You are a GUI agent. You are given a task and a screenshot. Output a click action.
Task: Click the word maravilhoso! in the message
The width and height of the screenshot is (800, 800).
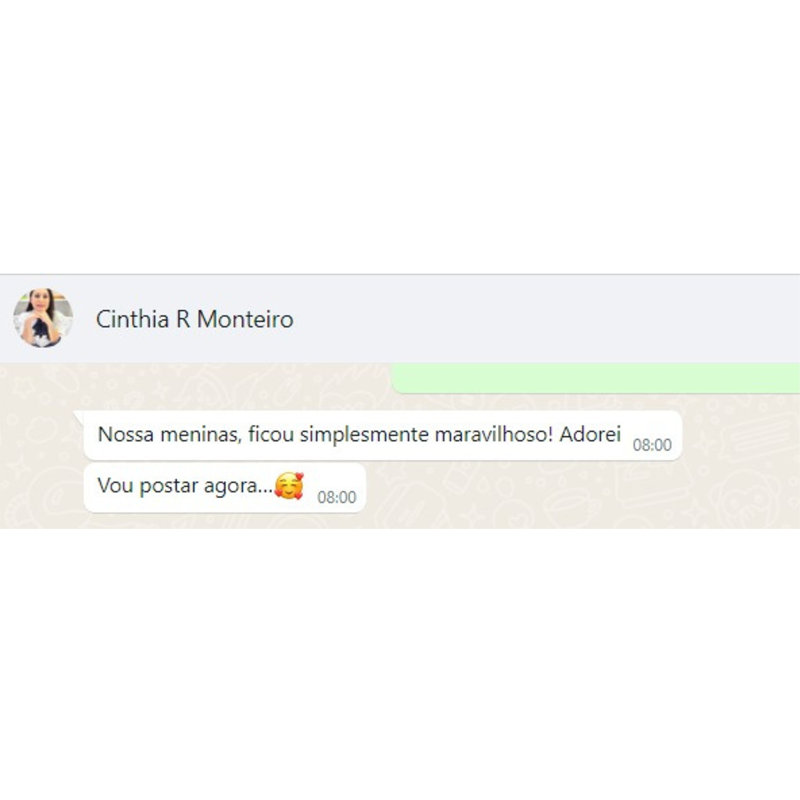tap(494, 435)
